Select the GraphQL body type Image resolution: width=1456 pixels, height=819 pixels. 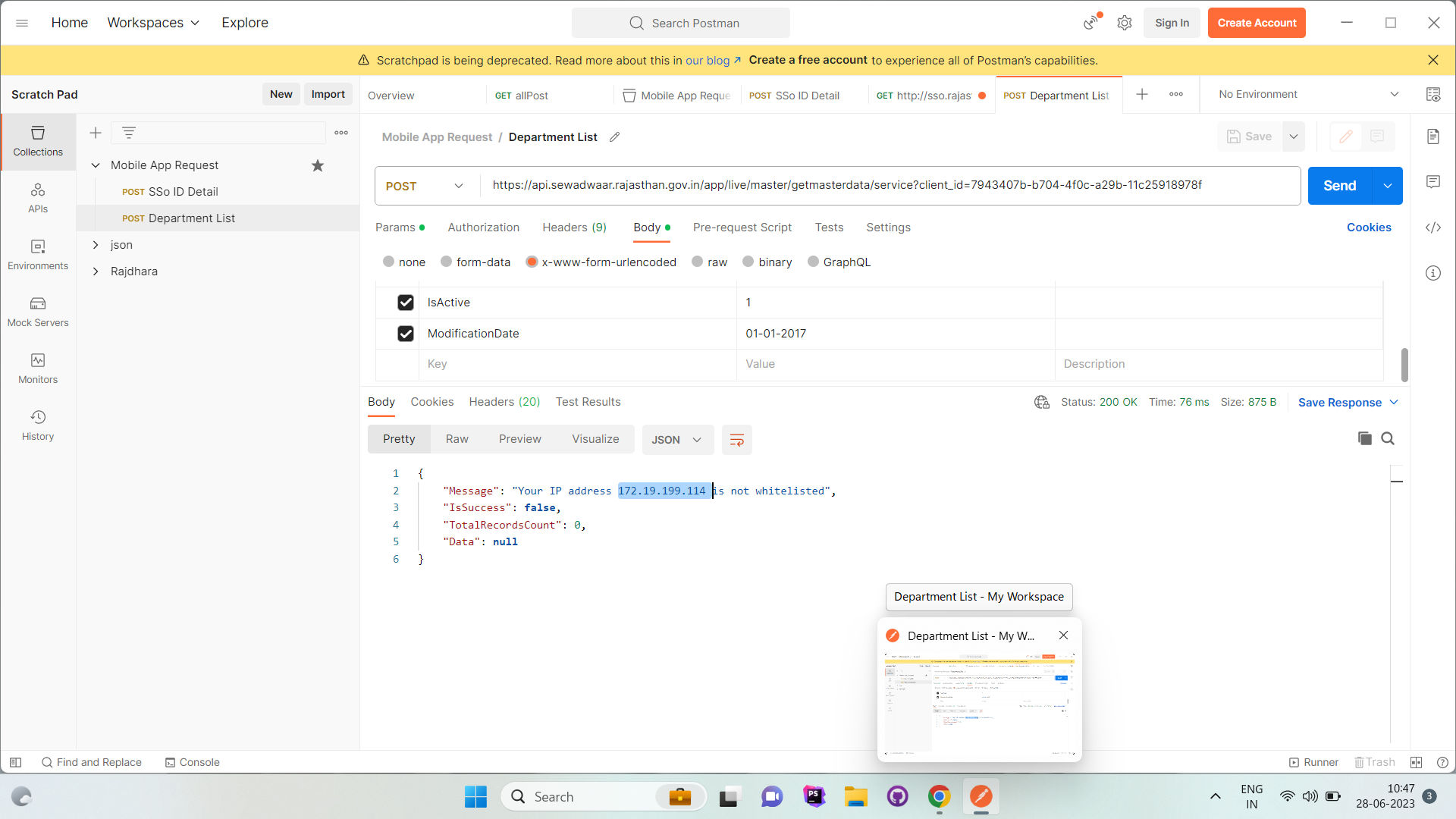pyautogui.click(x=814, y=262)
